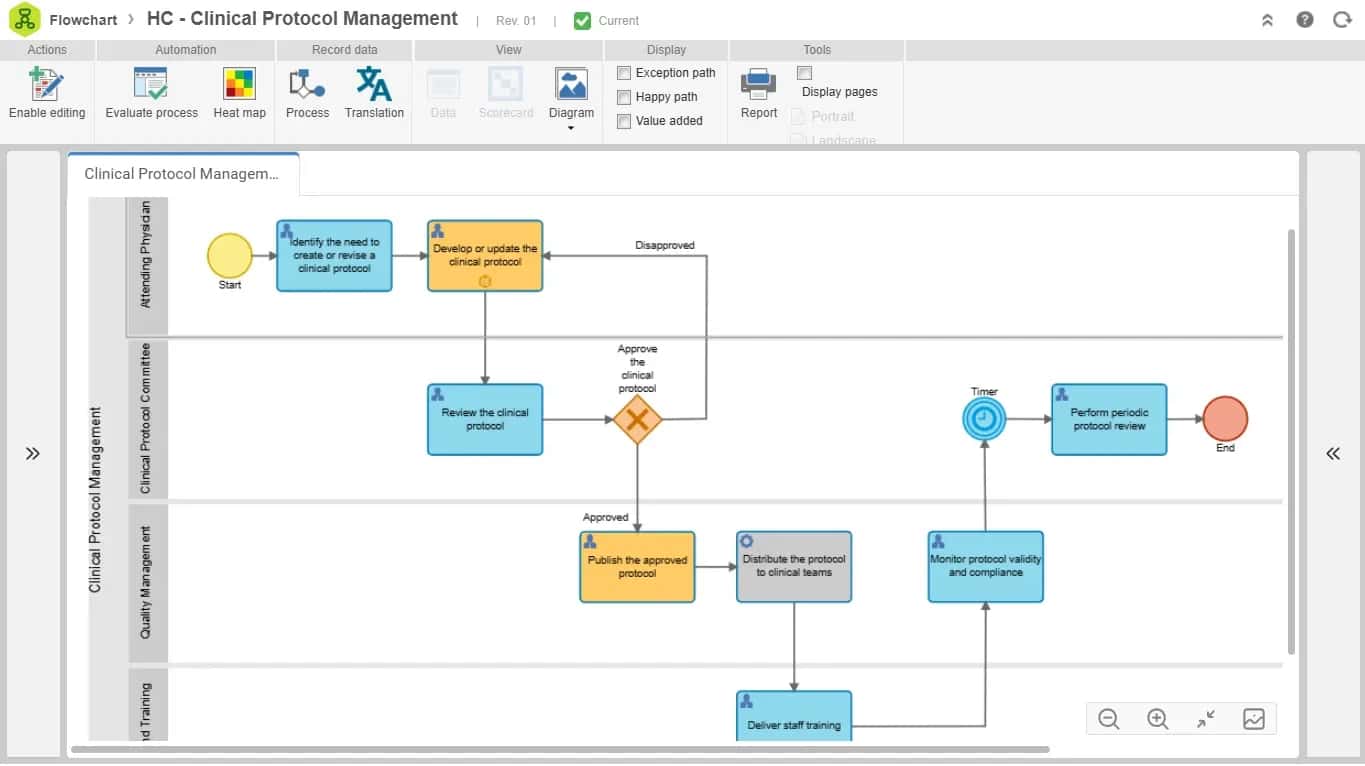Click the Approved flow label
Image resolution: width=1365 pixels, height=766 pixels.
[606, 517]
